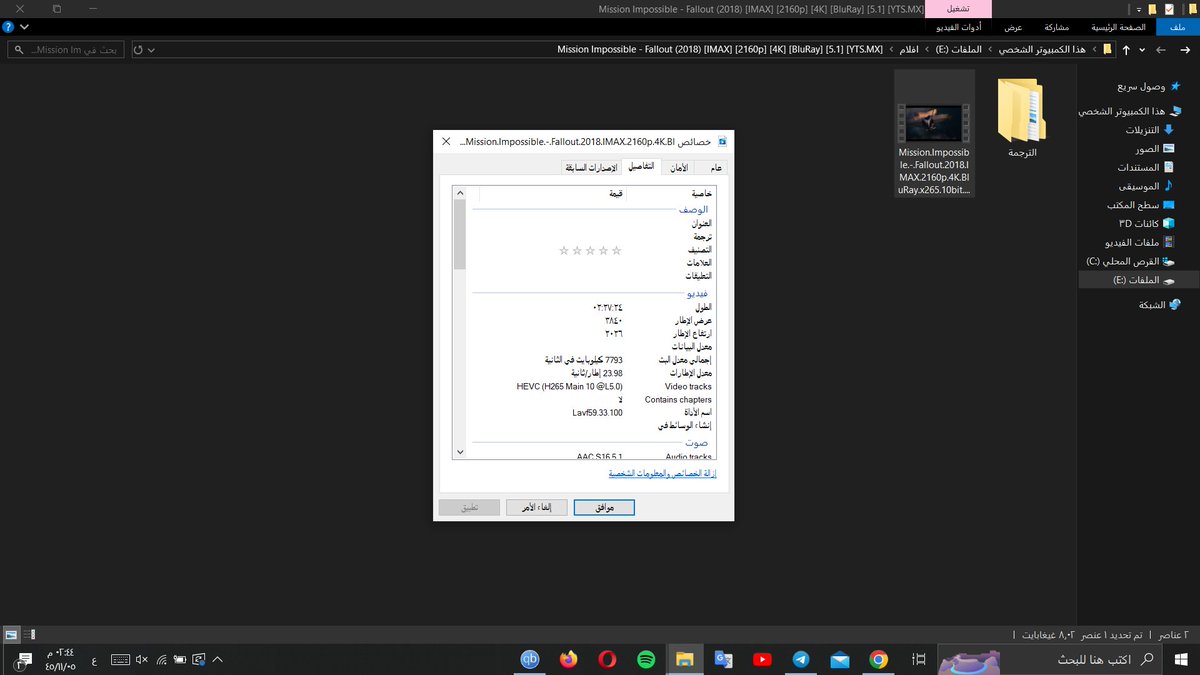This screenshot has height=675, width=1200.
Task: Switch to details view in status bar
Action: point(30,635)
